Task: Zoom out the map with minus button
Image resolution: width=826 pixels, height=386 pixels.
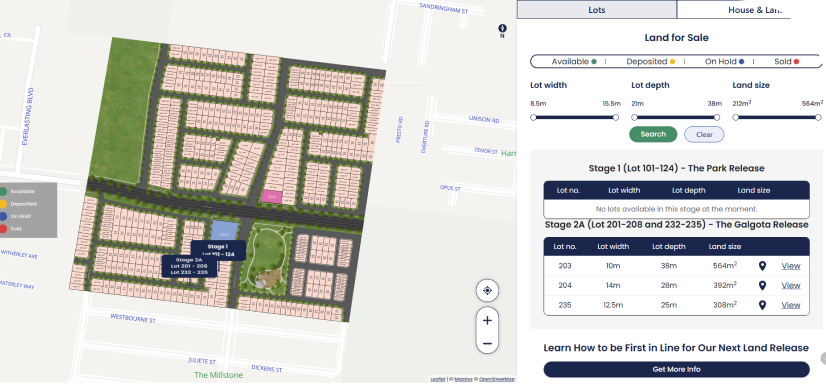Action: tap(487, 344)
